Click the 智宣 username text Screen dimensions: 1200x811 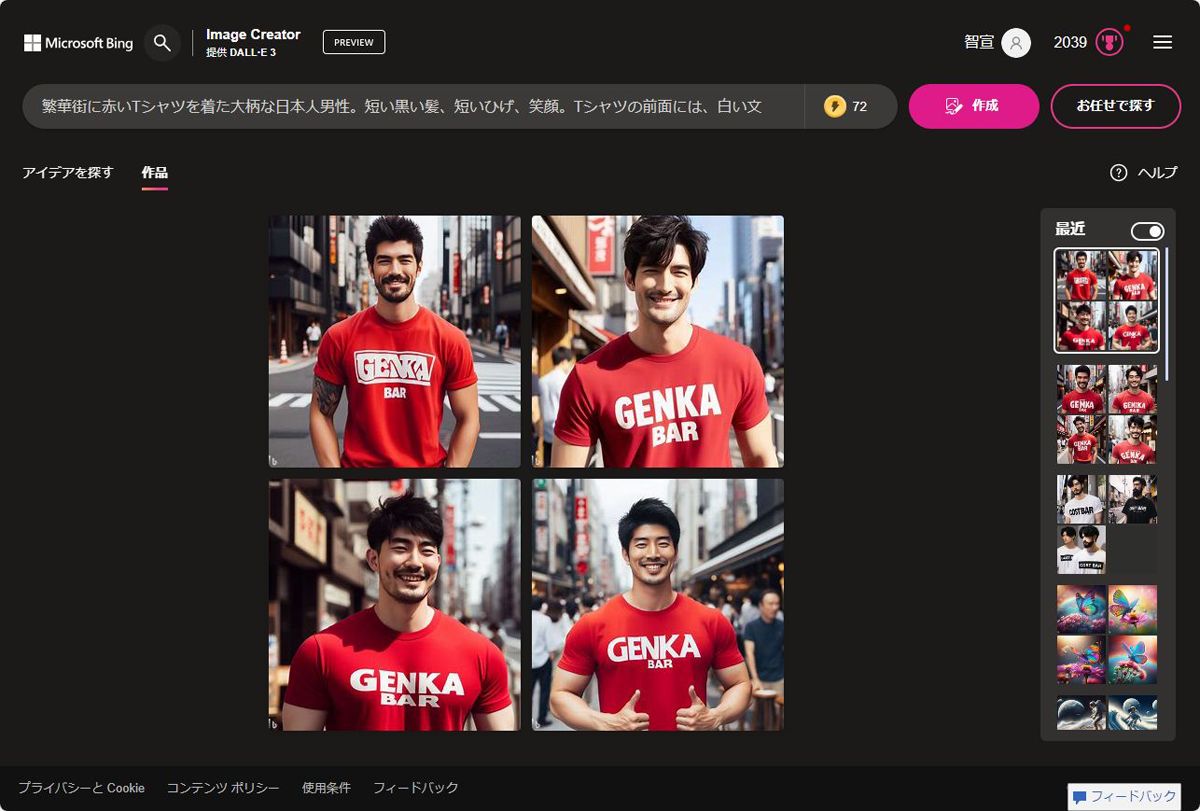point(979,43)
